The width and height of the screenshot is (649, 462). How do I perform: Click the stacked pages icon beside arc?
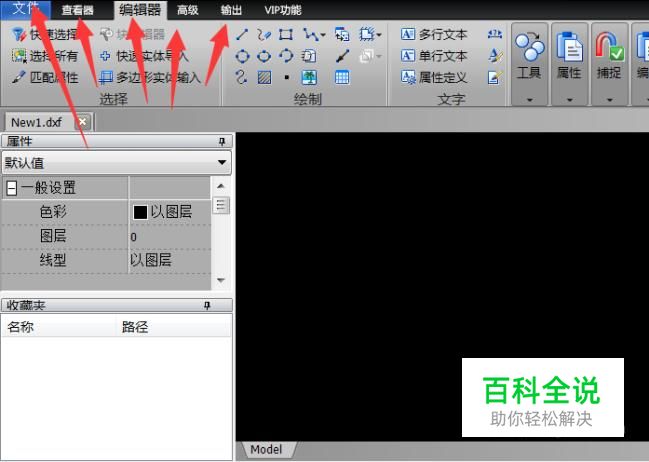pyautogui.click(x=309, y=56)
